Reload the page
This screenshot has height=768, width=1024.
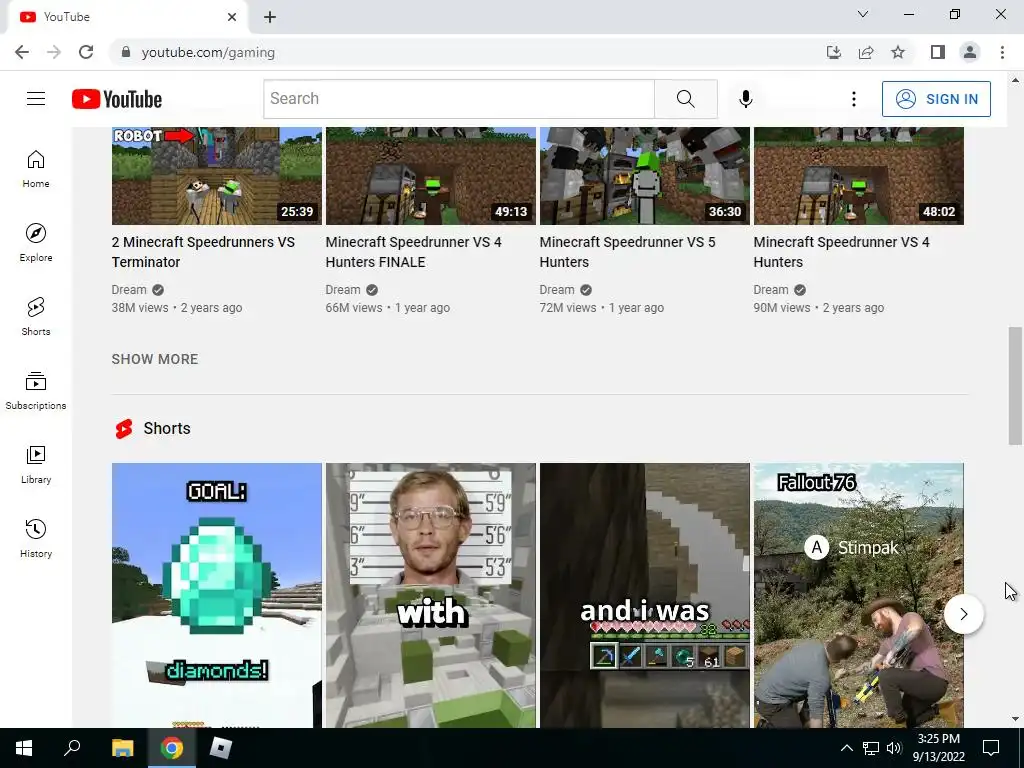pos(86,52)
